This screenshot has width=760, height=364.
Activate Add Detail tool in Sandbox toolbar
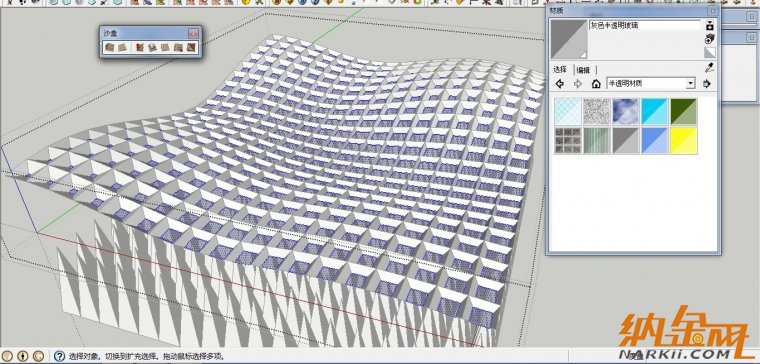[x=178, y=47]
